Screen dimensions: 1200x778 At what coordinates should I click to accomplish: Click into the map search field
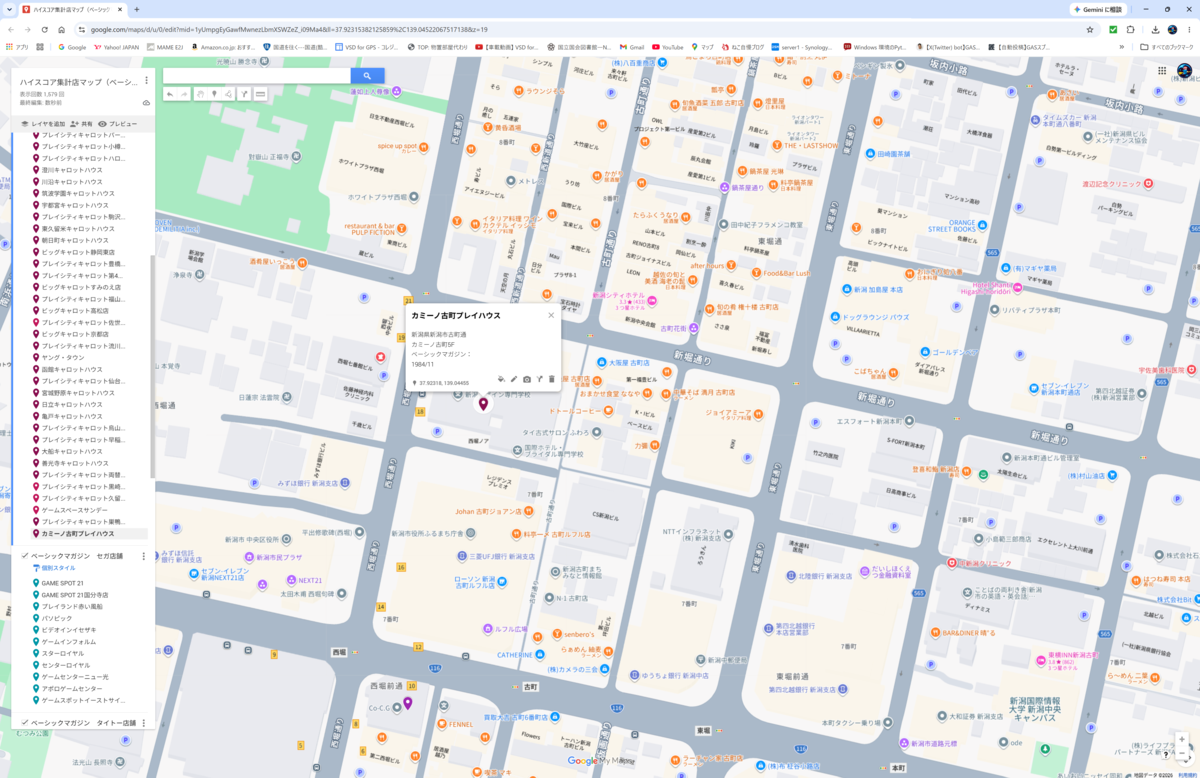[x=257, y=75]
